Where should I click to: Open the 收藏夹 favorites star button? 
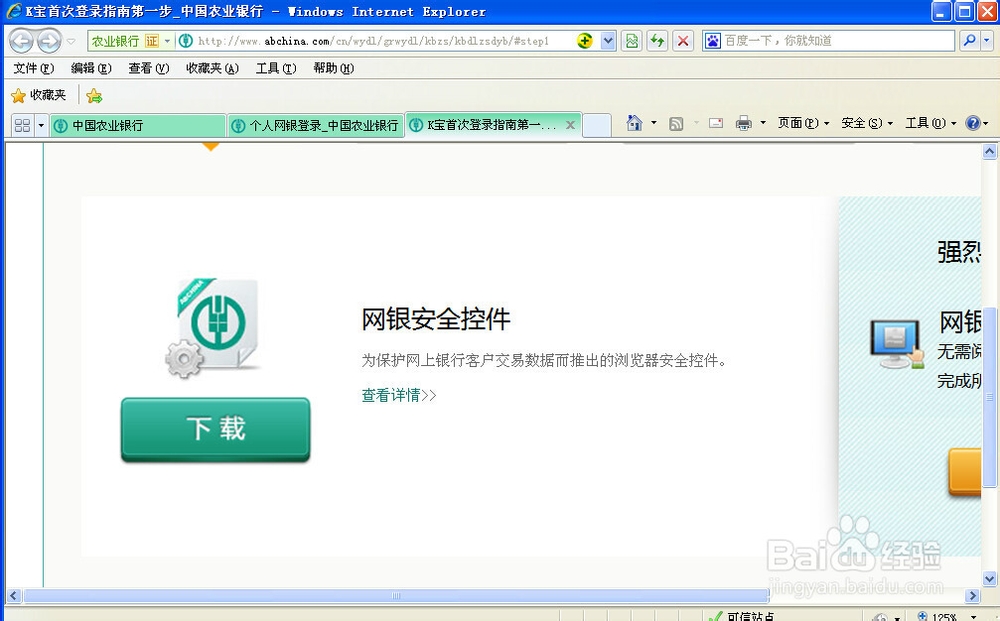point(39,96)
